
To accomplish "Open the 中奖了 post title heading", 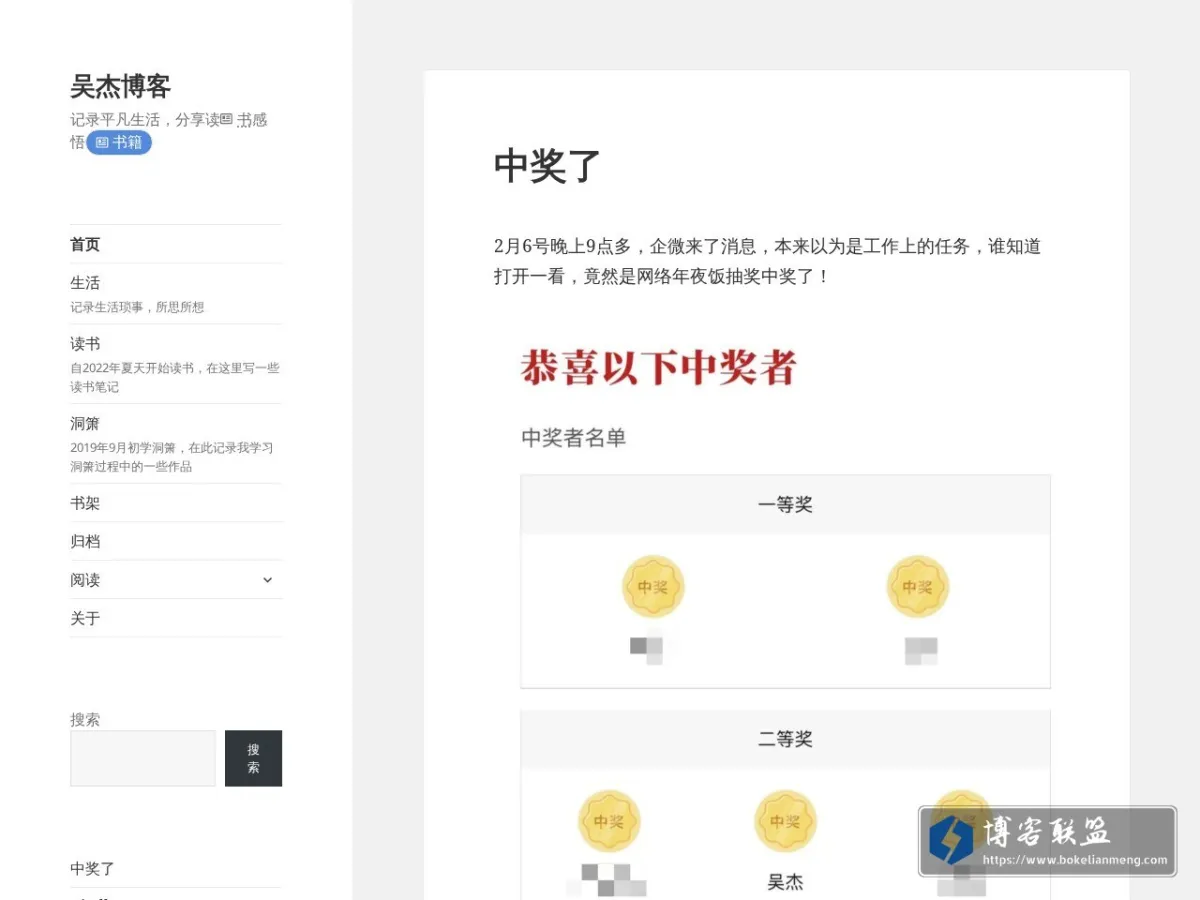I will point(547,166).
